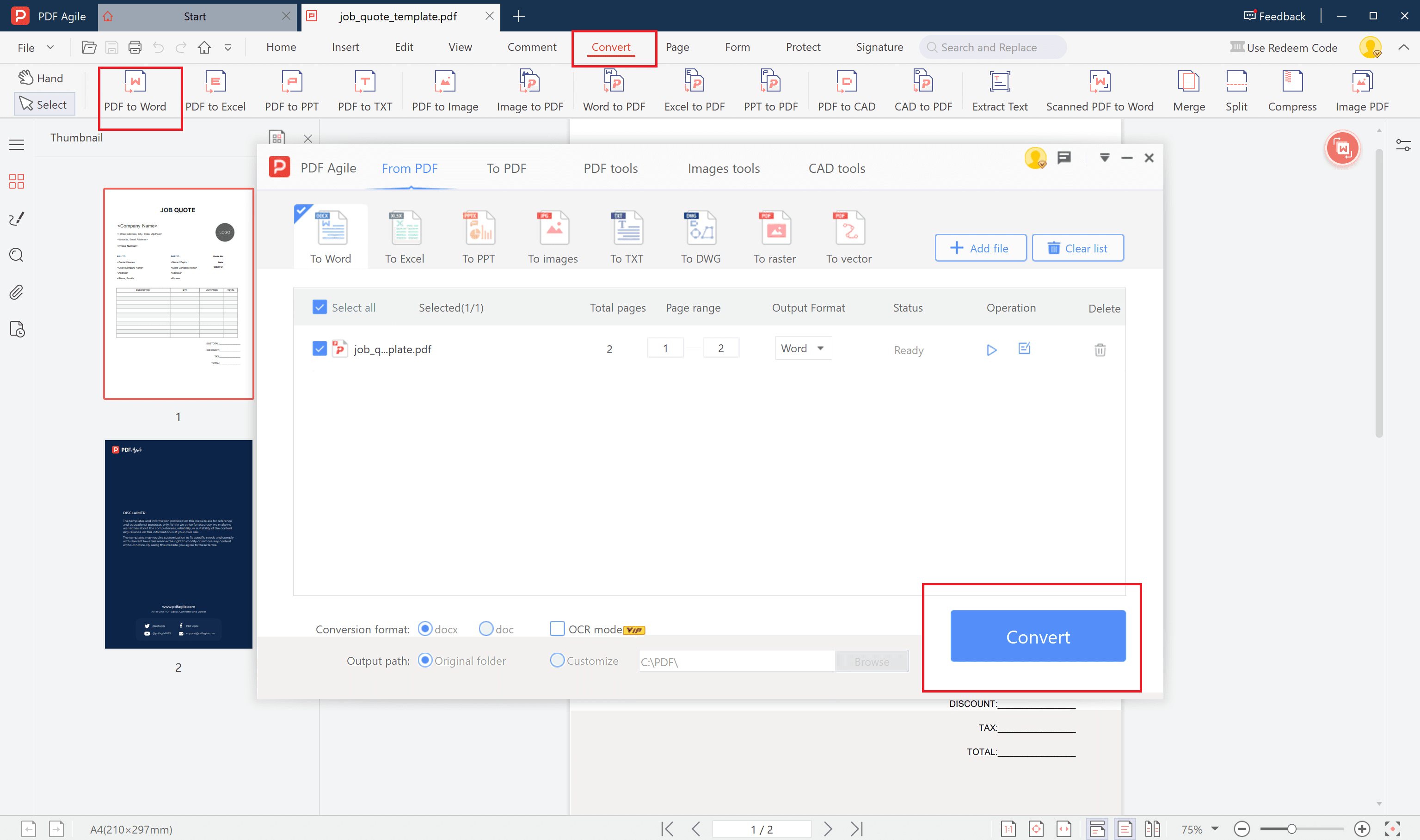Click the zoom slider handle in status bar
This screenshot has height=840, width=1420.
[1291, 829]
